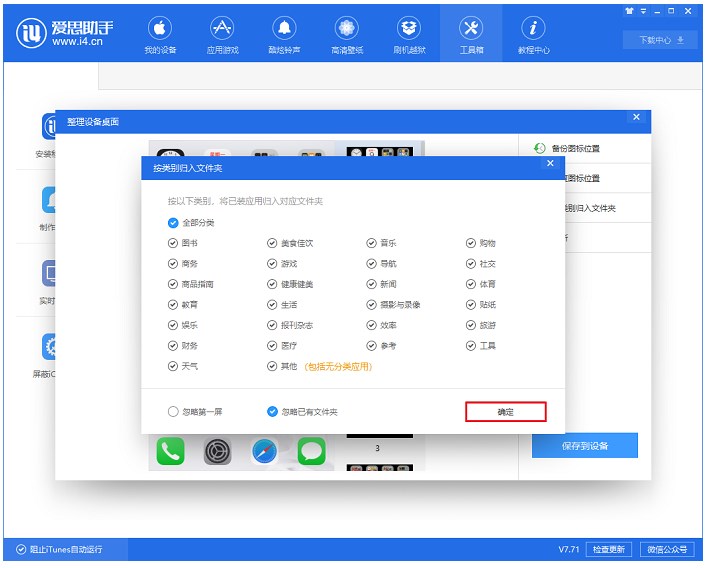Click the 检查更新 button

609,549
